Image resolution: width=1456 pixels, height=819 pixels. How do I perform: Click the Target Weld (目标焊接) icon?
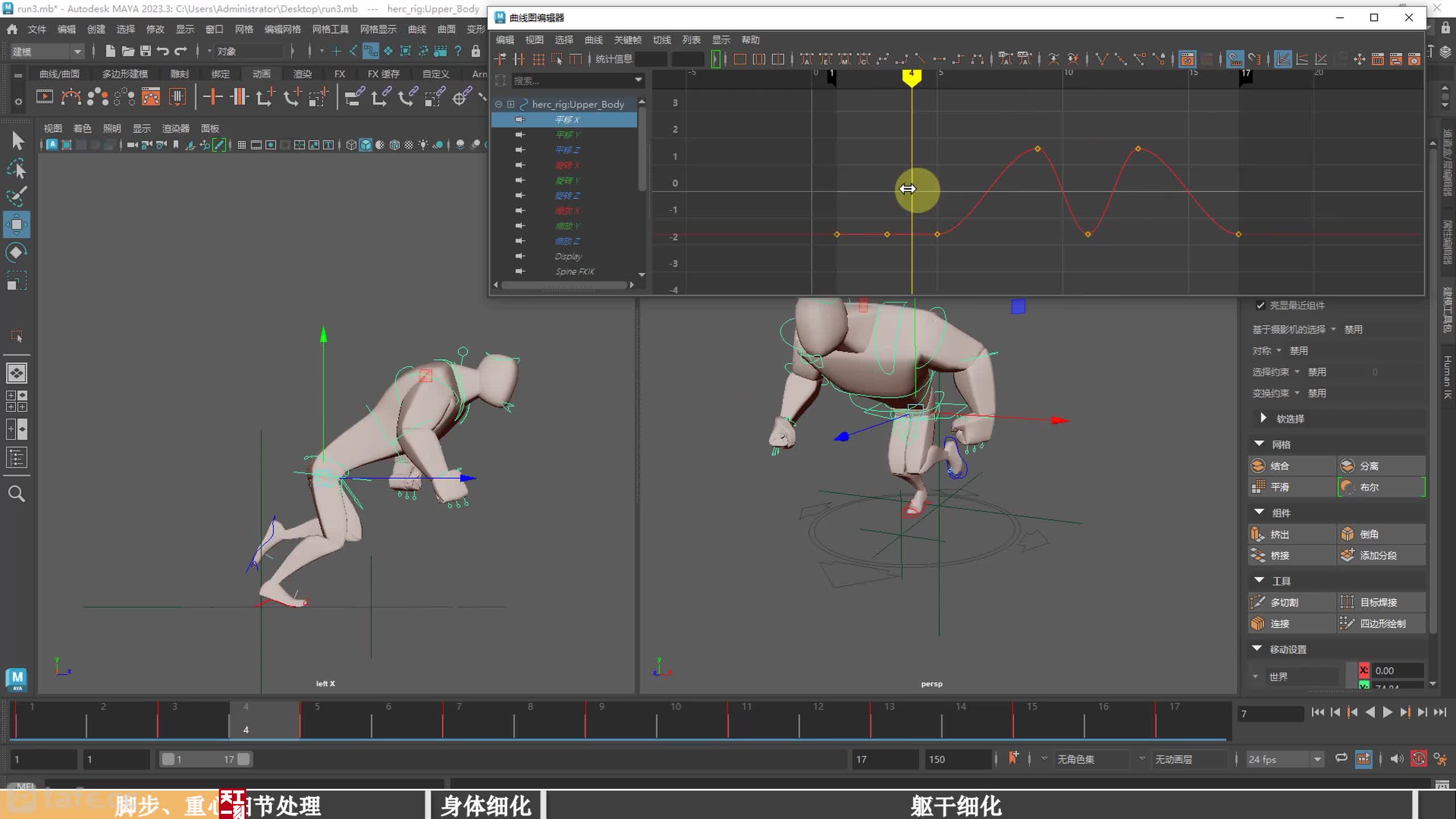[1347, 602]
